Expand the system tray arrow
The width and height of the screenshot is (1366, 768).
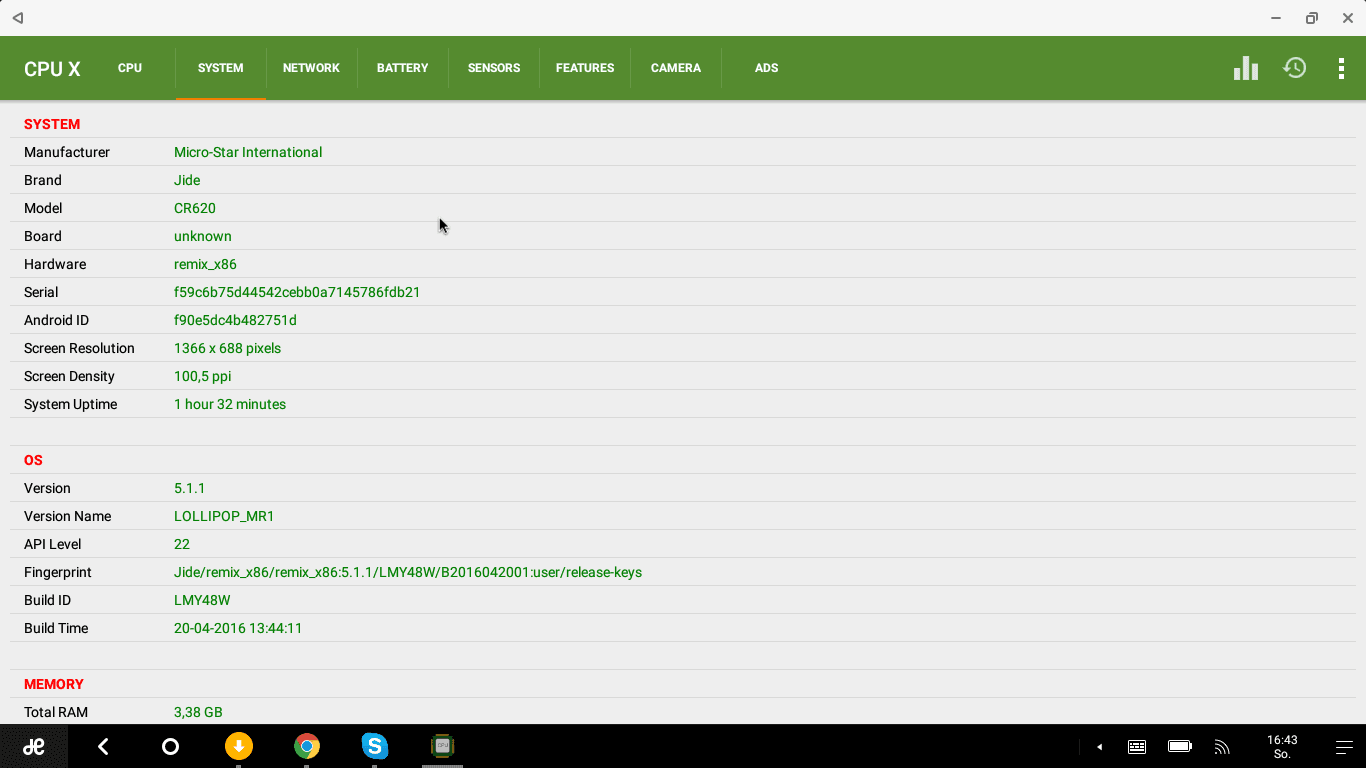pos(1099,747)
